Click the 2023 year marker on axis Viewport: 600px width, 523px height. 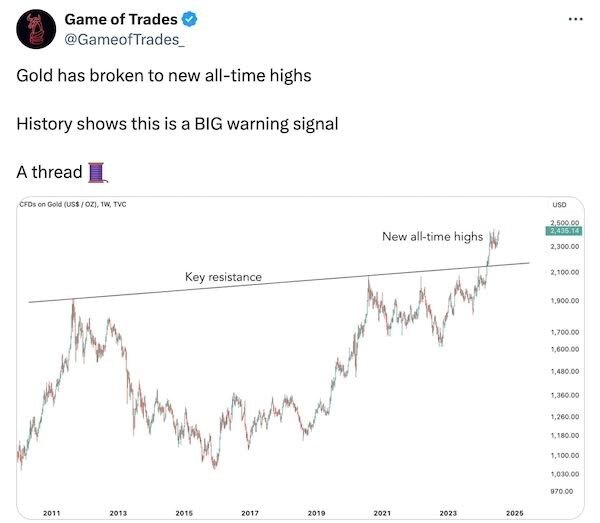448,513
